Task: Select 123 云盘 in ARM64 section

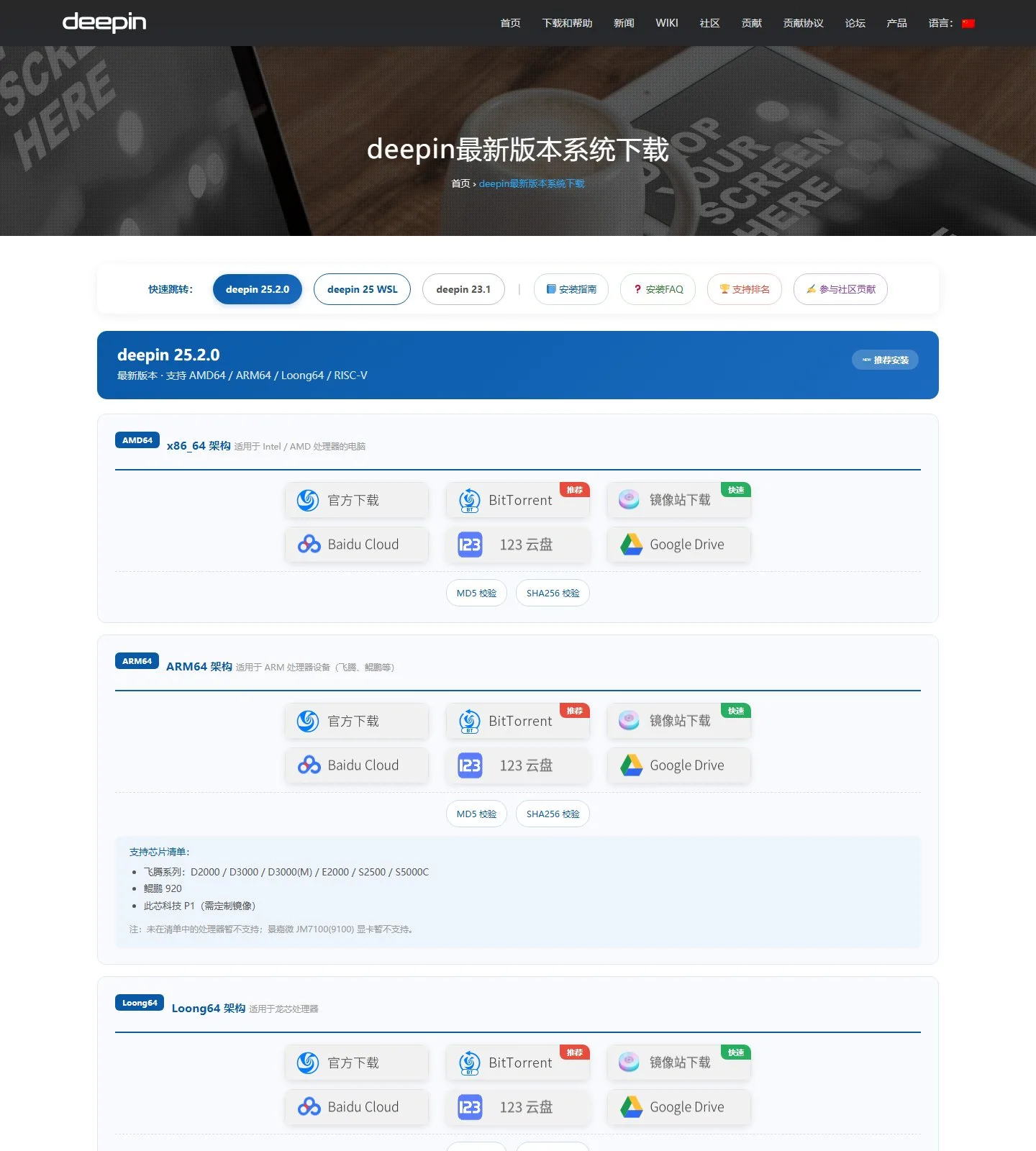Action: click(x=518, y=765)
